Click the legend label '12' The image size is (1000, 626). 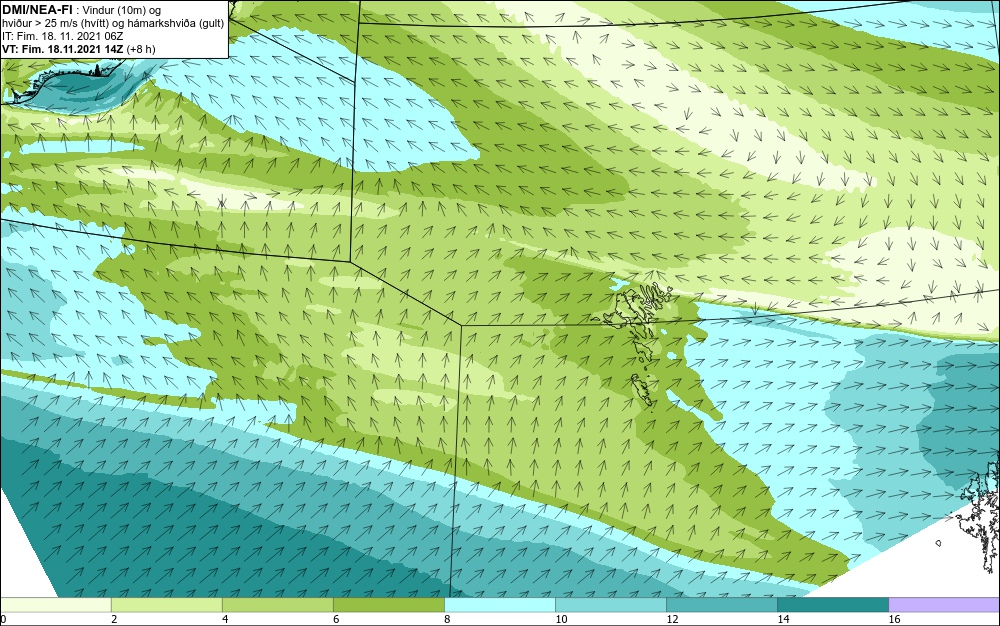pyautogui.click(x=672, y=619)
